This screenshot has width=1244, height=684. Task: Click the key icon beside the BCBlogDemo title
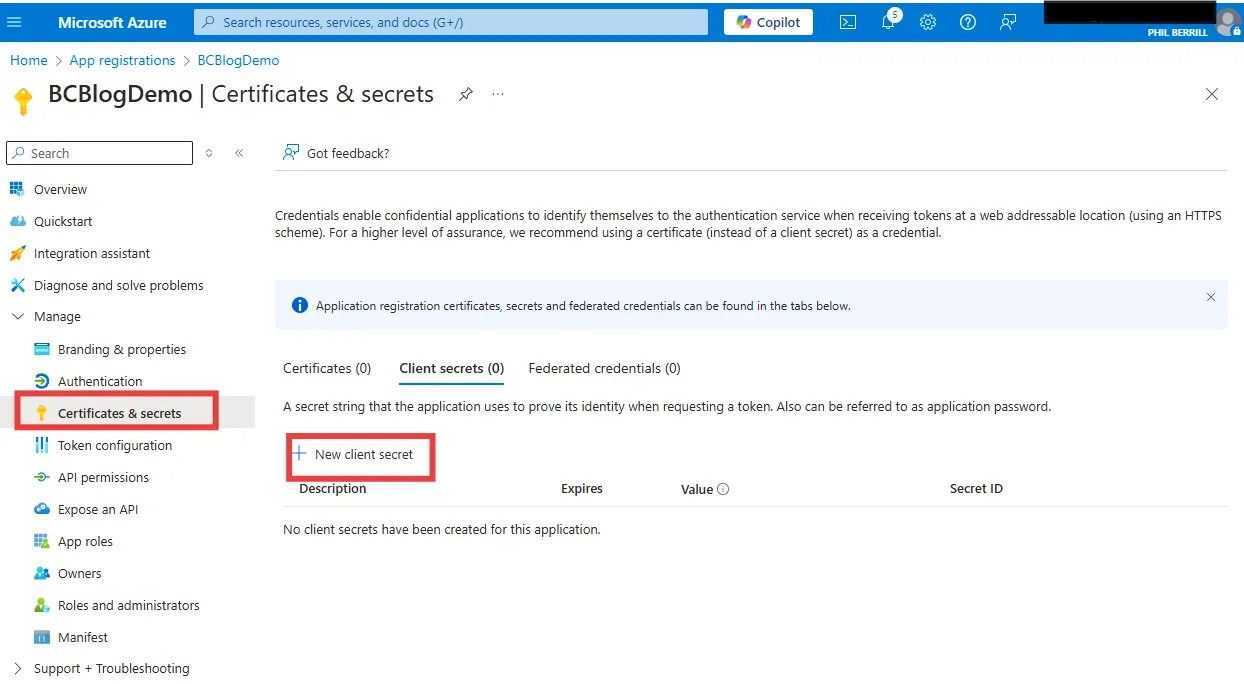coord(22,101)
